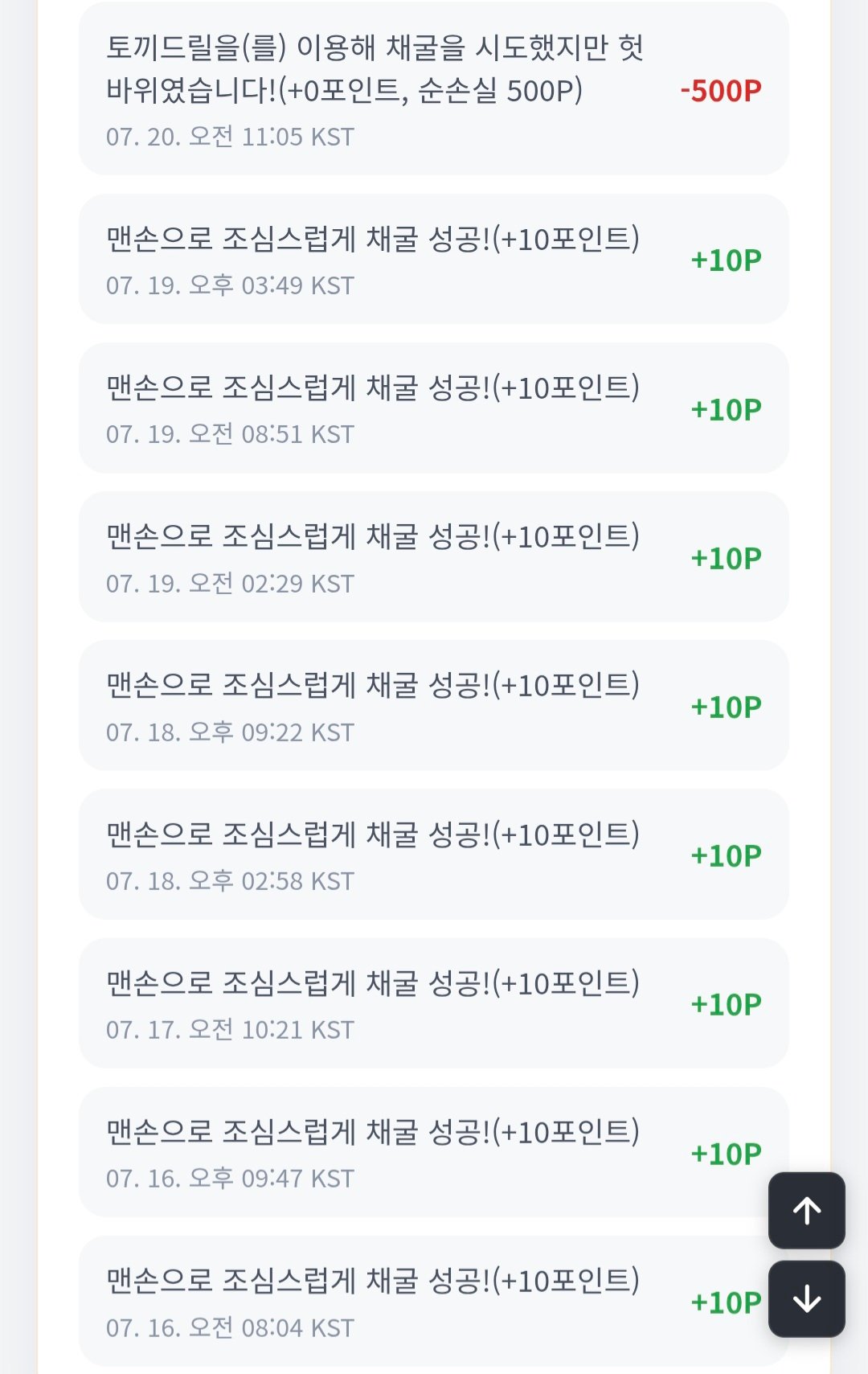The width and height of the screenshot is (868, 1374).
Task: Open the 07. 16. 오전 08:04 mining record
Action: point(433,1300)
